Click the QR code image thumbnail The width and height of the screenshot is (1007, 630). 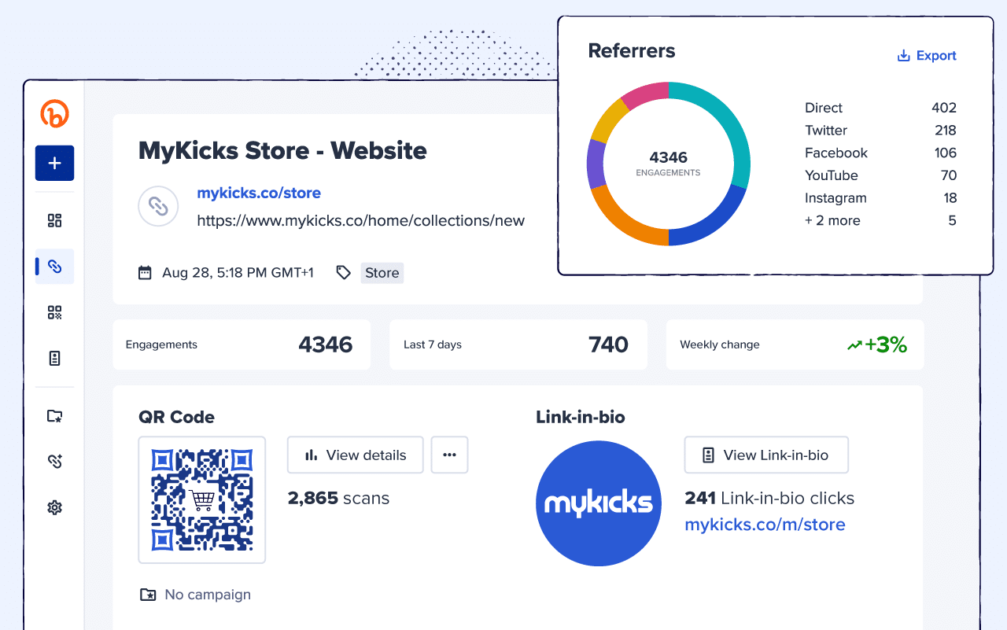pos(202,500)
